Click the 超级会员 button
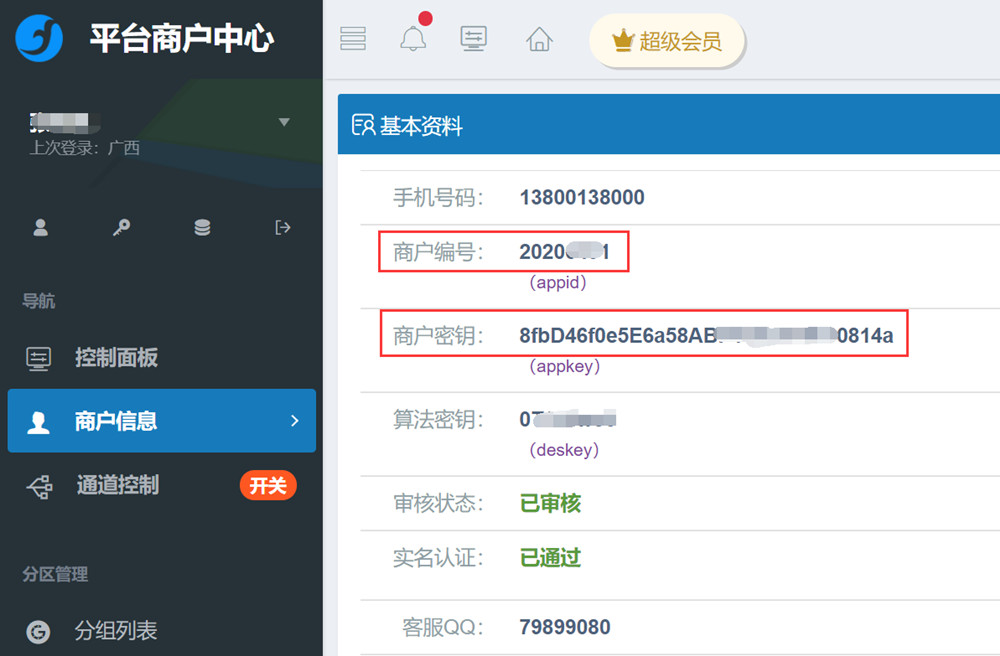This screenshot has height=656, width=1000. click(x=666, y=41)
